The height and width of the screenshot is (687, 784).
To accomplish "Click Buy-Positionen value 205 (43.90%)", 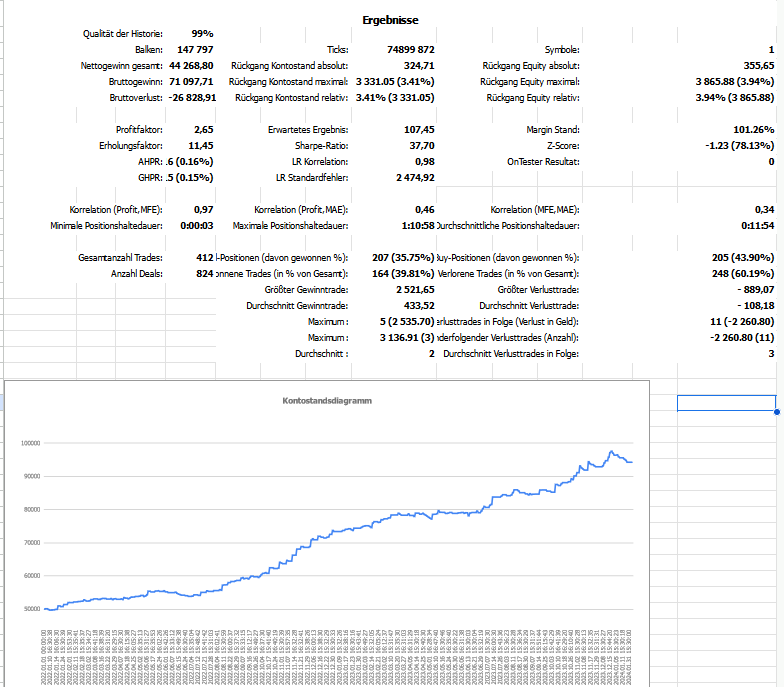I will 742,258.
